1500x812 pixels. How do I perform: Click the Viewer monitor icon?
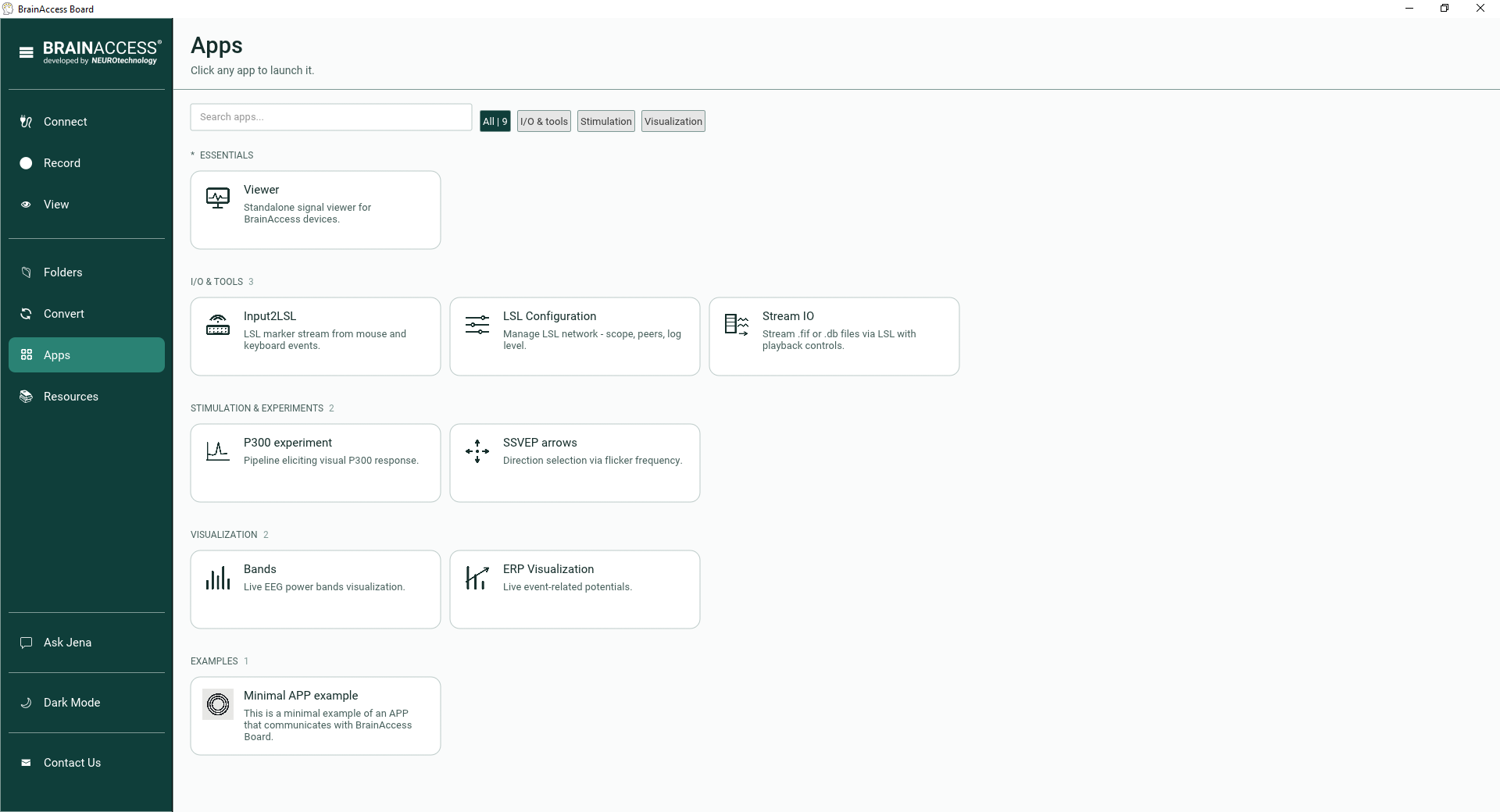(218, 198)
